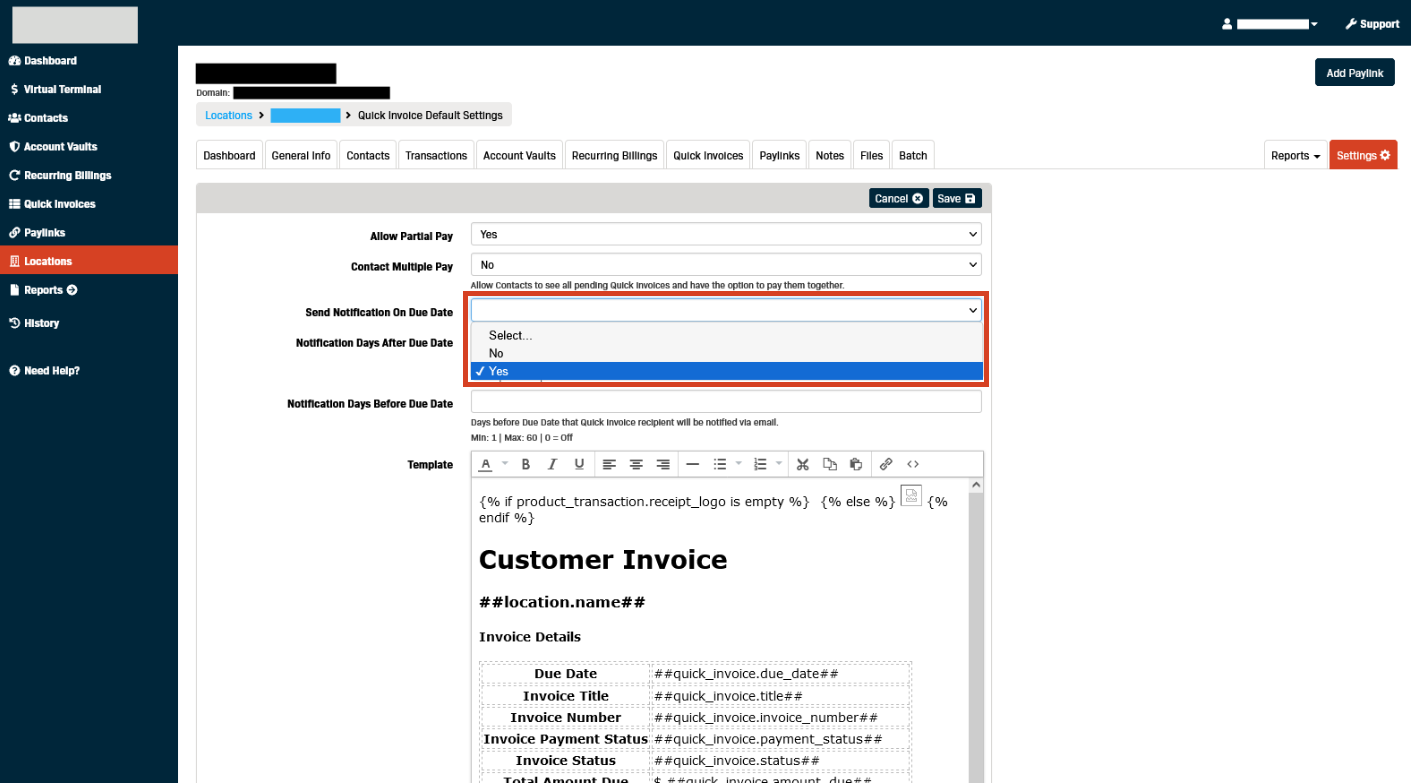Switch to Recurring Billings tab
Screen dimensions: 1411x783
[614, 155]
